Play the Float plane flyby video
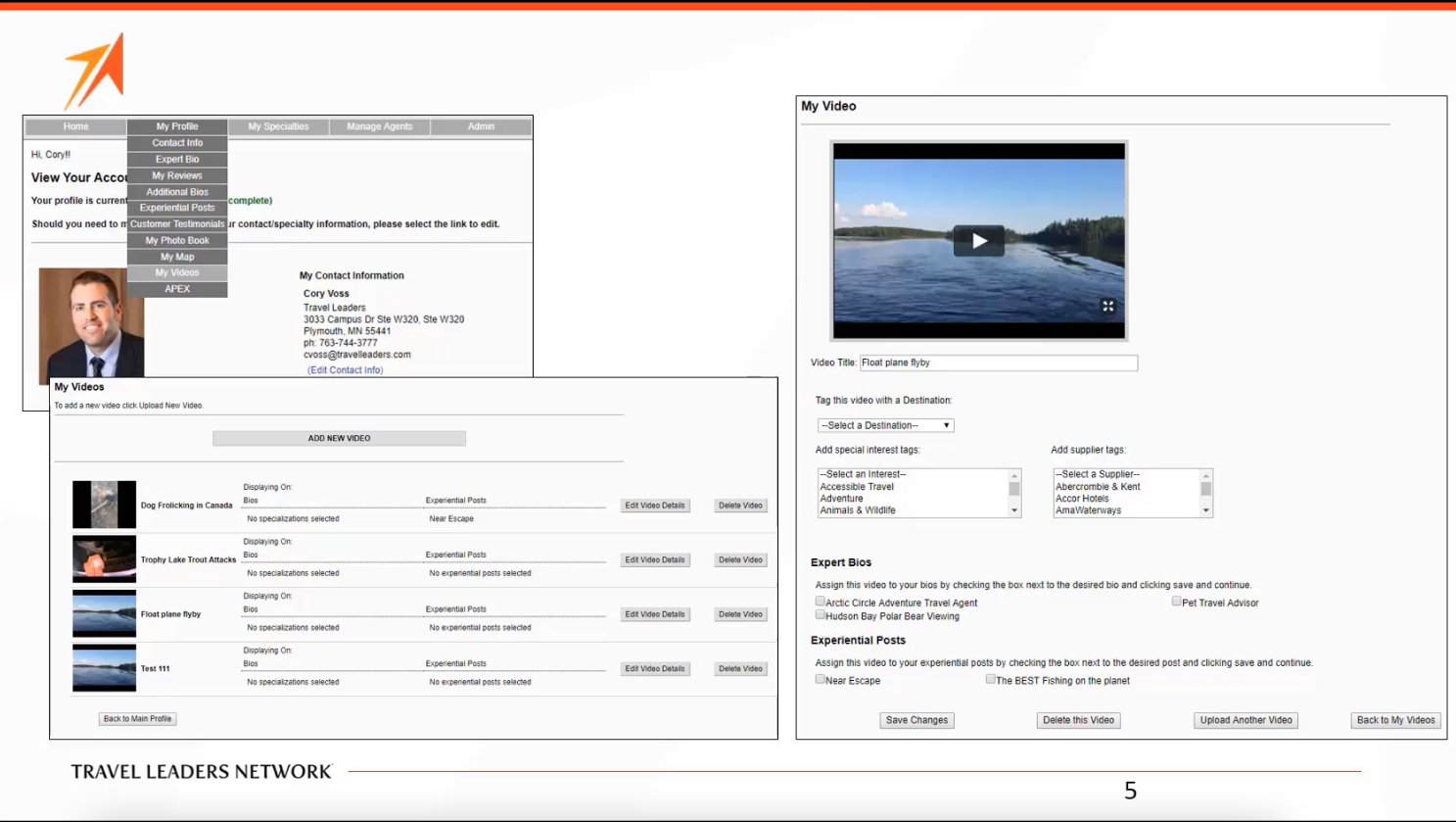Image resolution: width=1456 pixels, height=822 pixels. tap(978, 241)
